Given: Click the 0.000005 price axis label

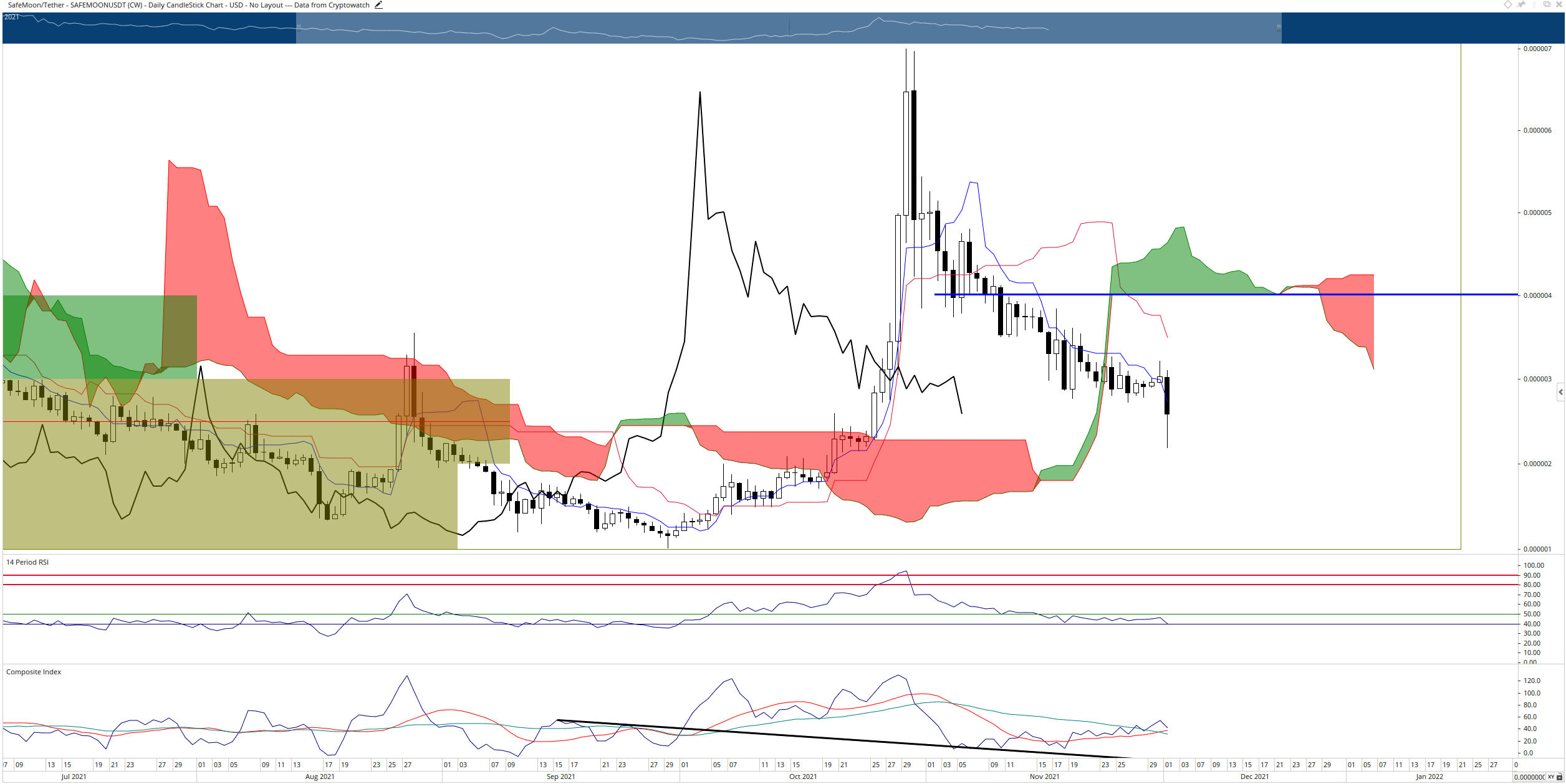Looking at the screenshot, I should click(x=1537, y=213).
